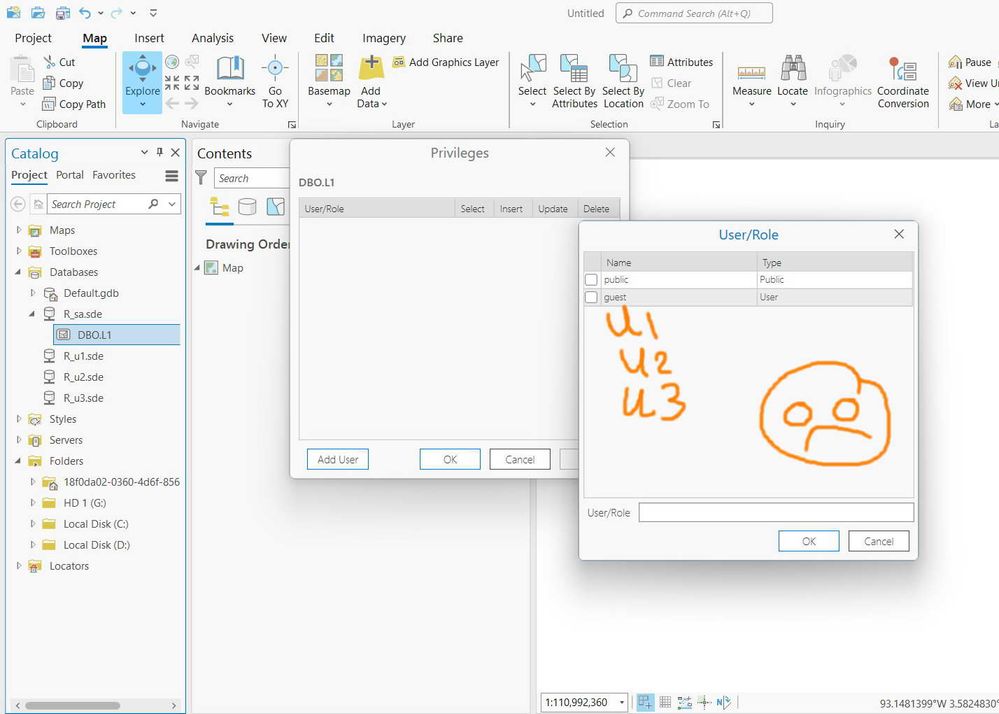999x714 pixels.
Task: Click the Catalog horizontal scrollbar
Action: click(x=72, y=706)
